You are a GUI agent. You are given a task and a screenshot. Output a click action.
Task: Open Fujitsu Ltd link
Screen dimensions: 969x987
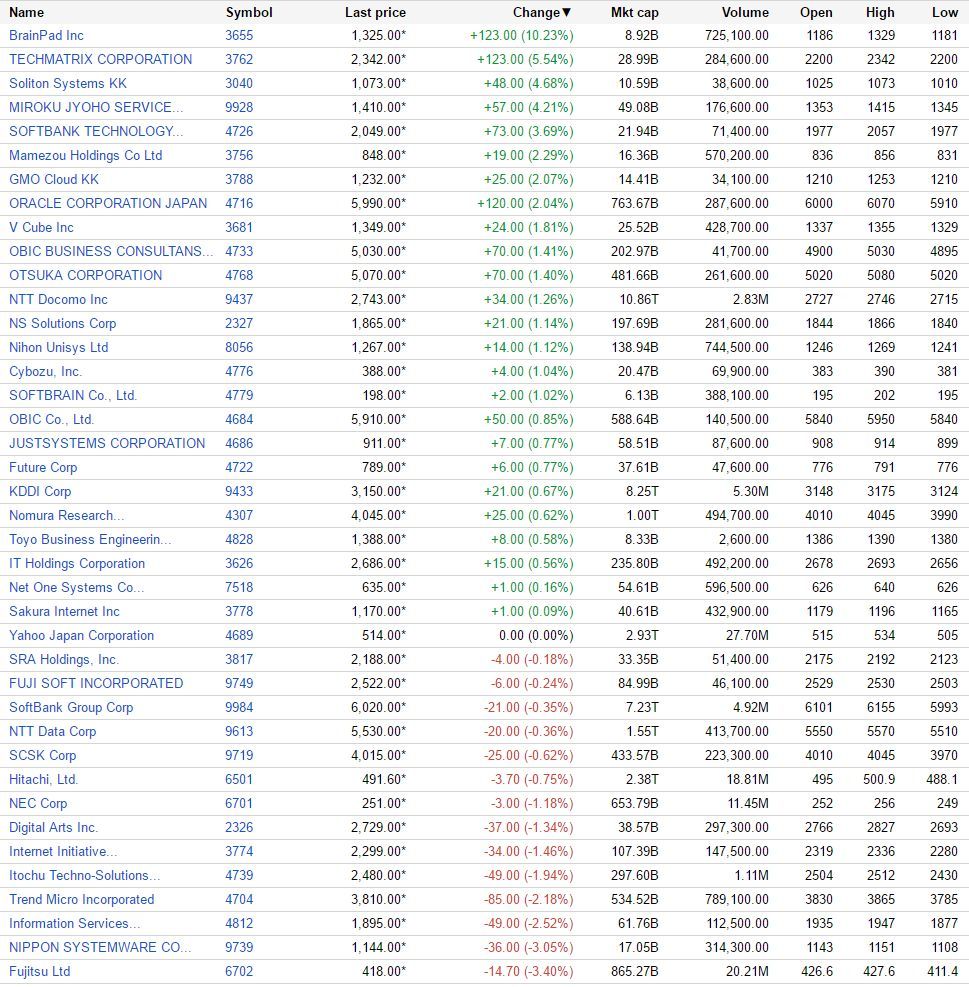click(x=40, y=971)
